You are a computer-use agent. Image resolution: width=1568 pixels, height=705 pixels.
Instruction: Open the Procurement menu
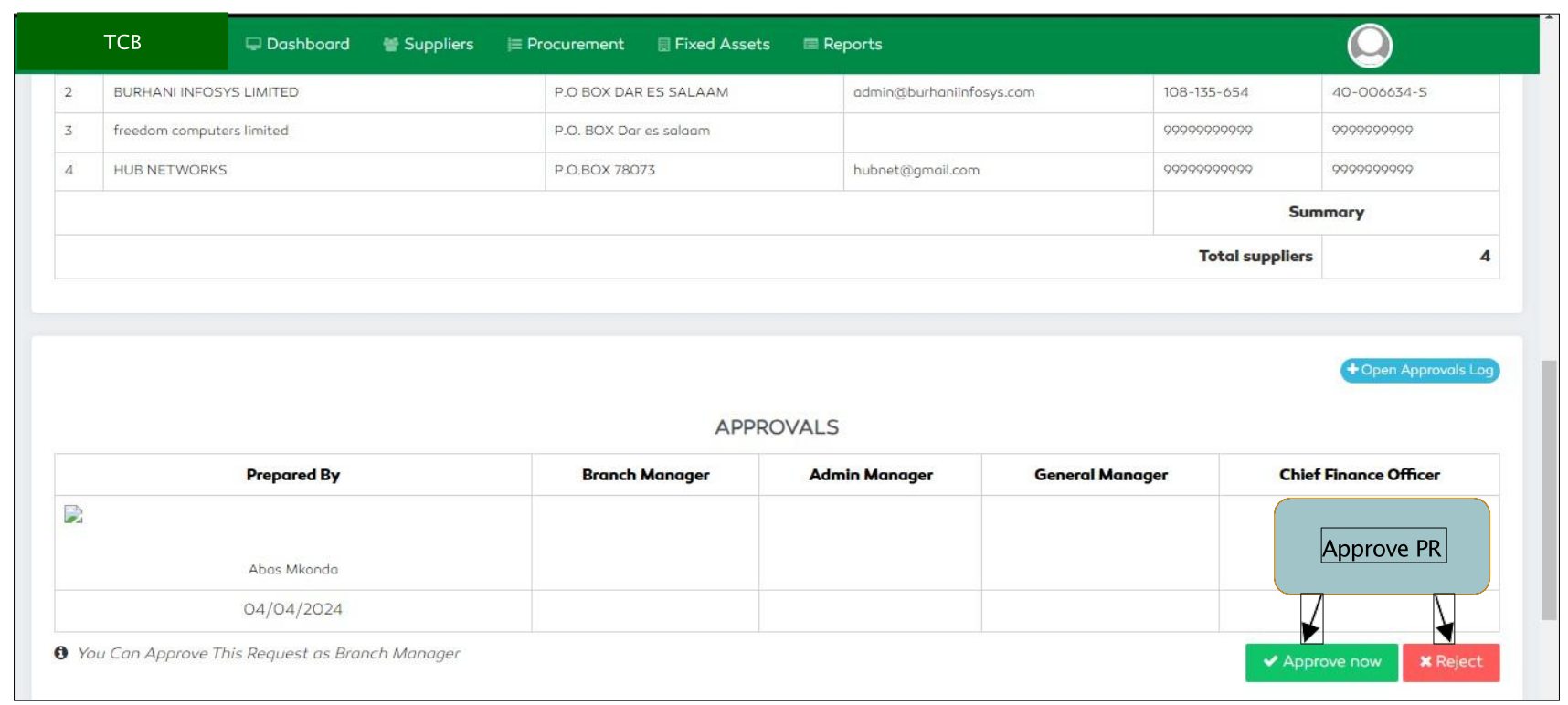tap(566, 44)
